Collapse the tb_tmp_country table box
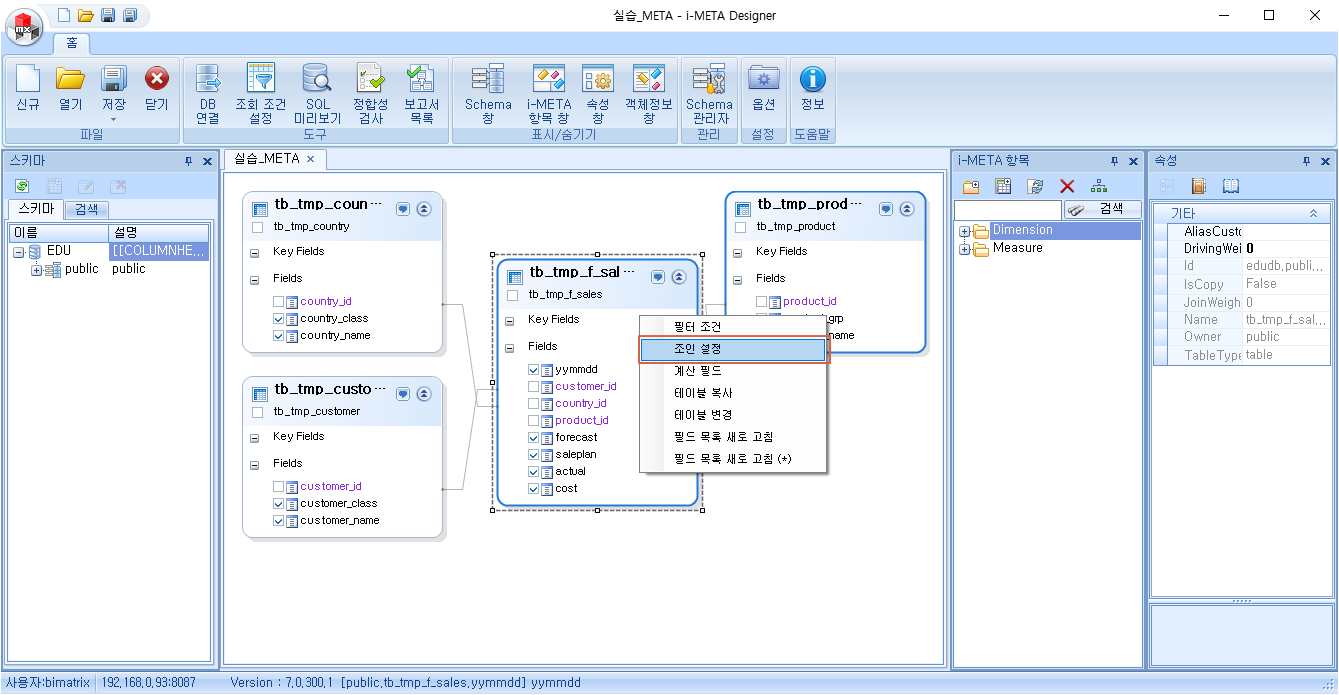Screen dimensions: 1339x695 [x=424, y=209]
